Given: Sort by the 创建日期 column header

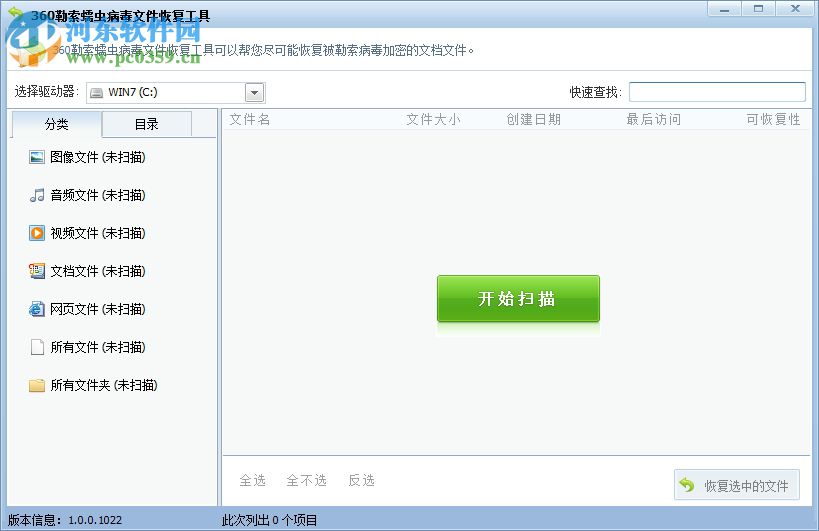Looking at the screenshot, I should coord(533,120).
